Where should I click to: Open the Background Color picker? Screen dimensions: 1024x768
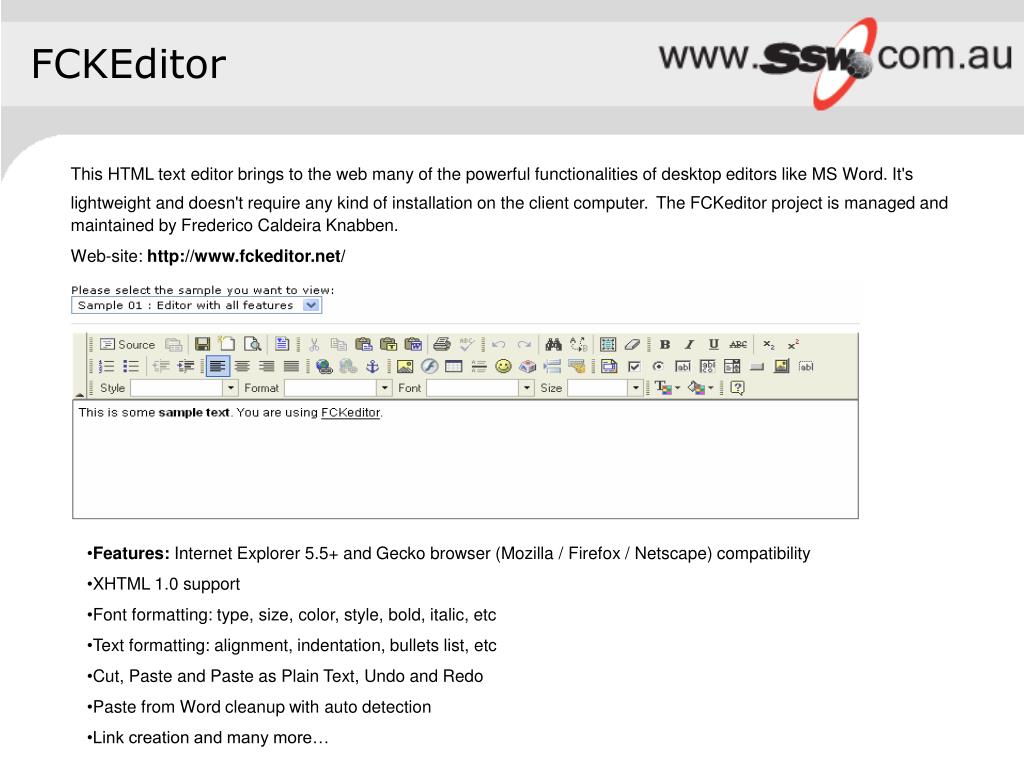tap(701, 388)
